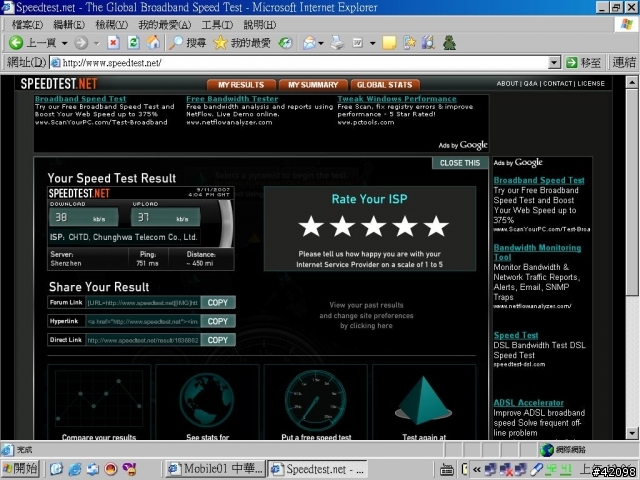Click the vertical scrollbar thumb
This screenshot has height=480, width=640.
click(632, 192)
